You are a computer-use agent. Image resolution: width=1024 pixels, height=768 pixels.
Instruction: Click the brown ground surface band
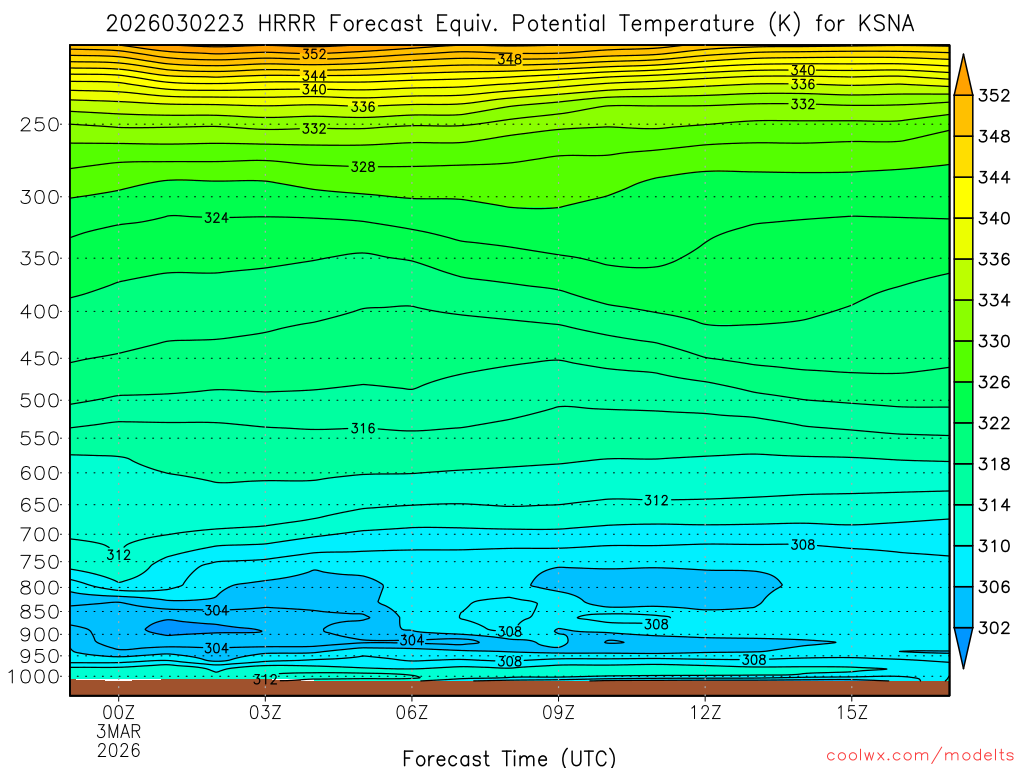click(509, 688)
